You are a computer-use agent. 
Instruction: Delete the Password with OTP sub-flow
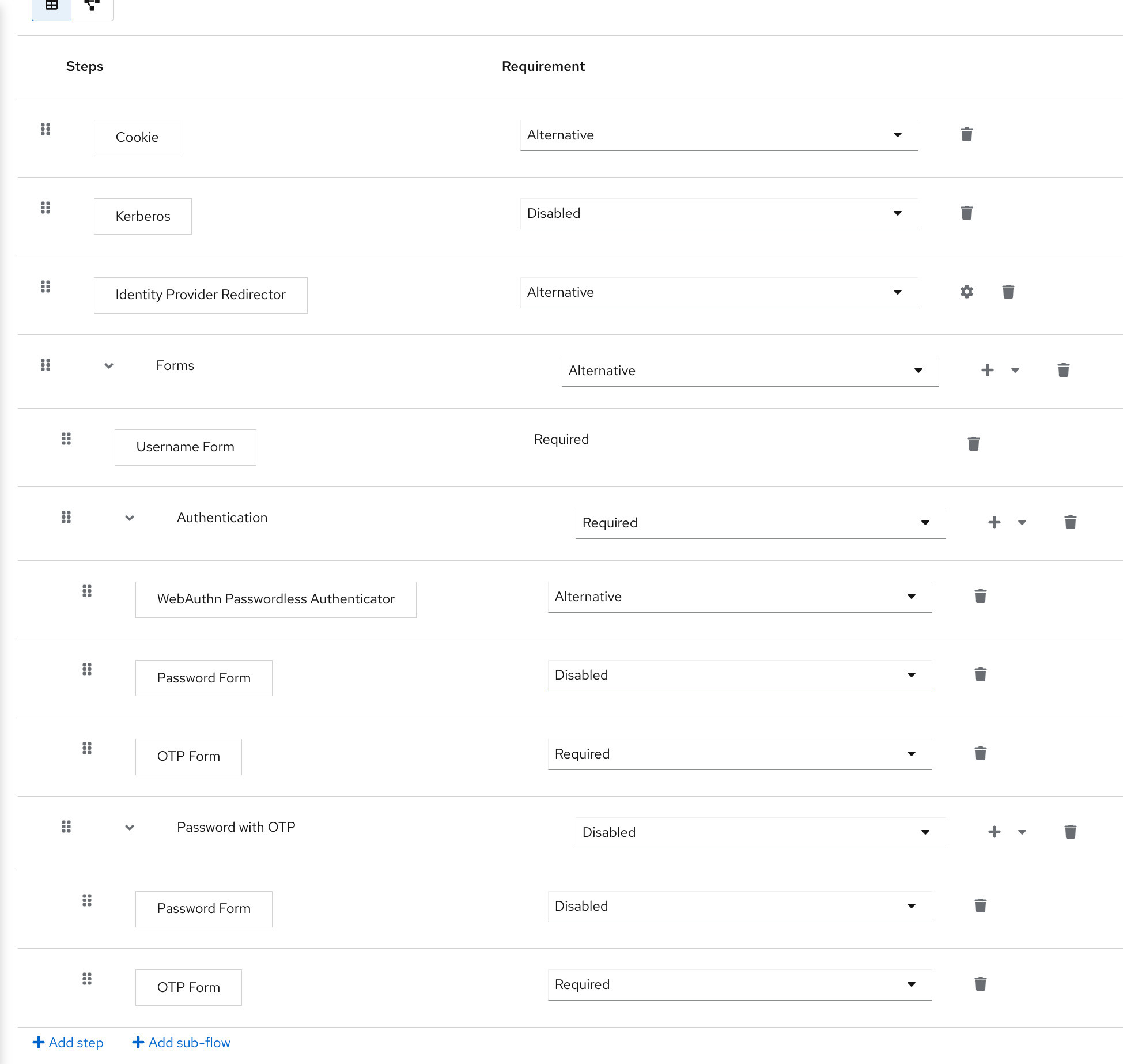click(1070, 832)
